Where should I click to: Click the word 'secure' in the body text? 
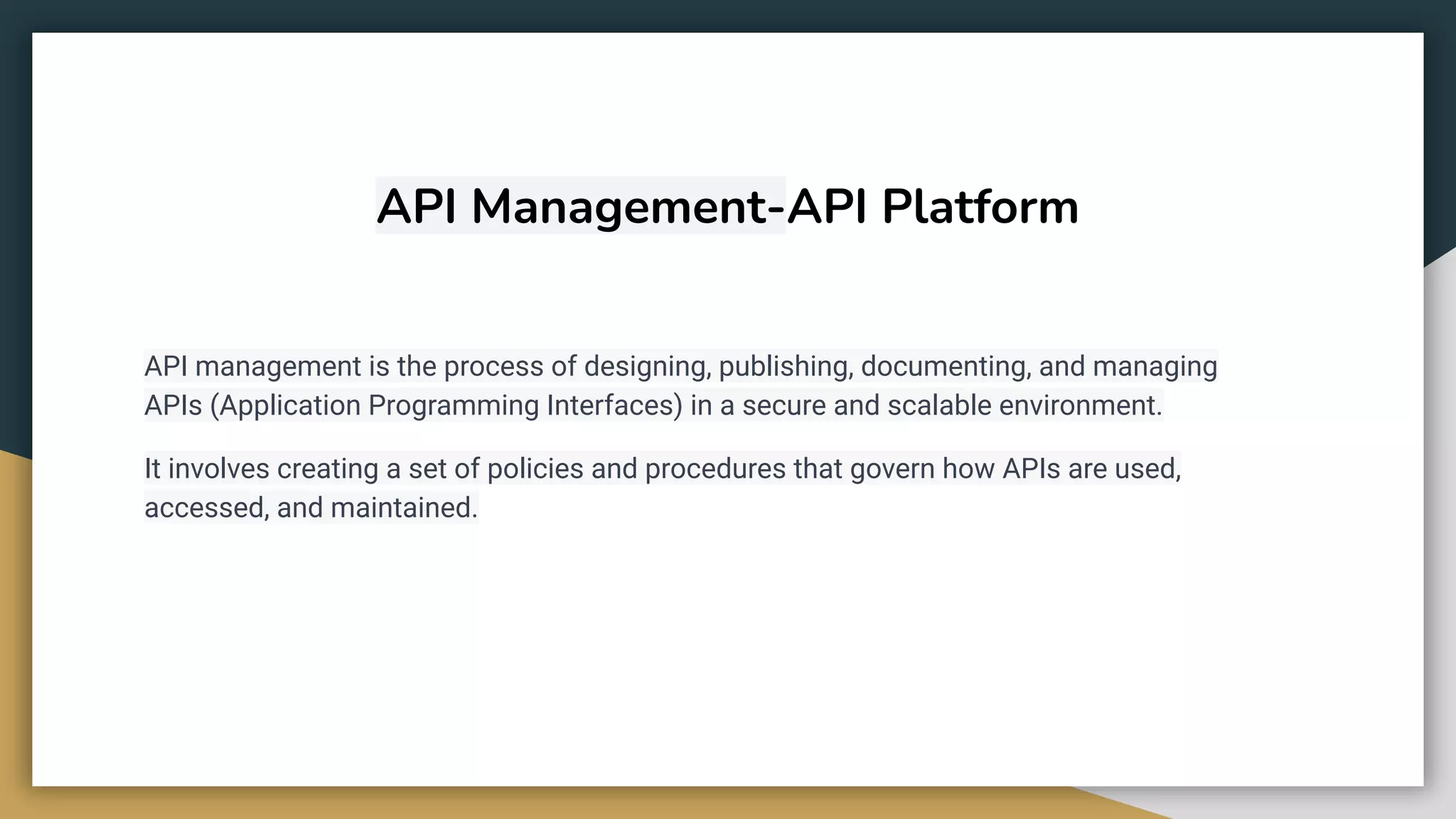click(x=784, y=405)
